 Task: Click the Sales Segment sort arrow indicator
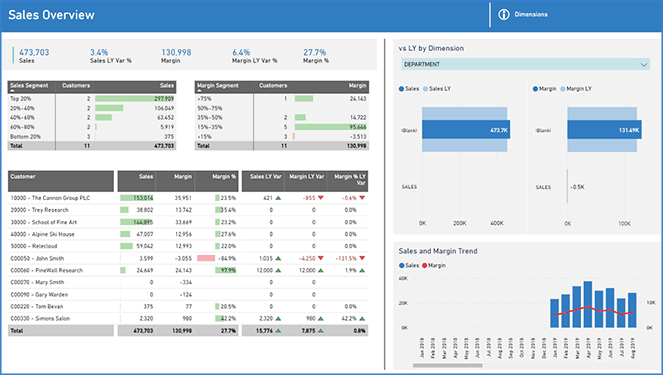tap(12, 91)
